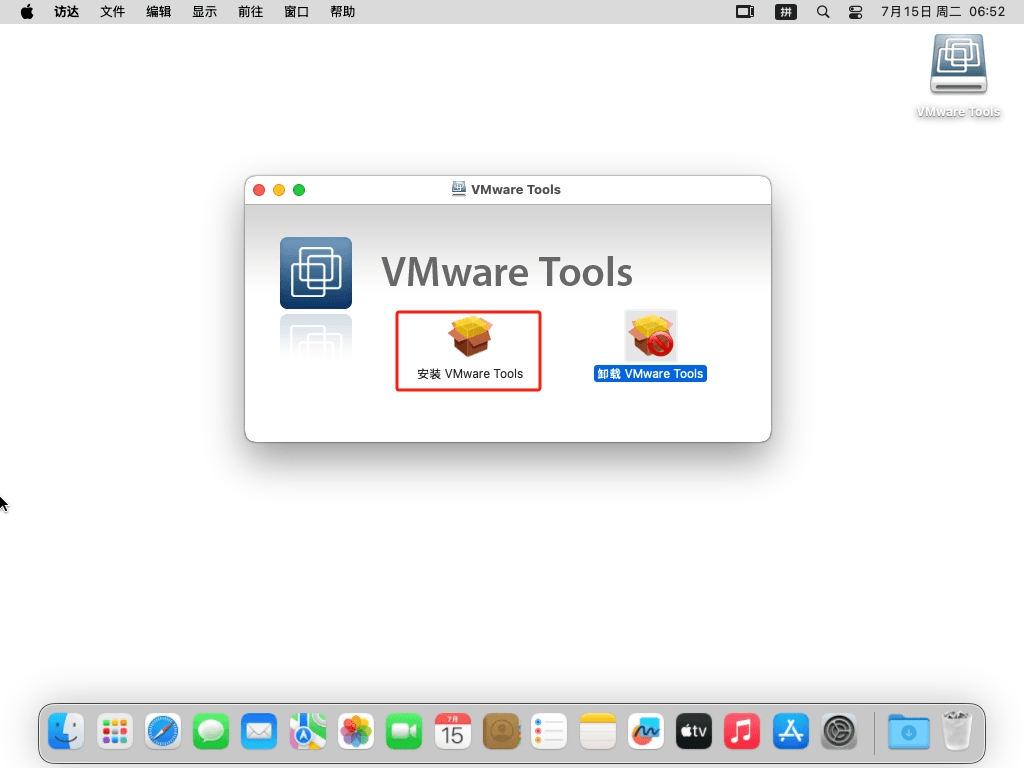
Task: Open the 文件 menu
Action: point(113,12)
